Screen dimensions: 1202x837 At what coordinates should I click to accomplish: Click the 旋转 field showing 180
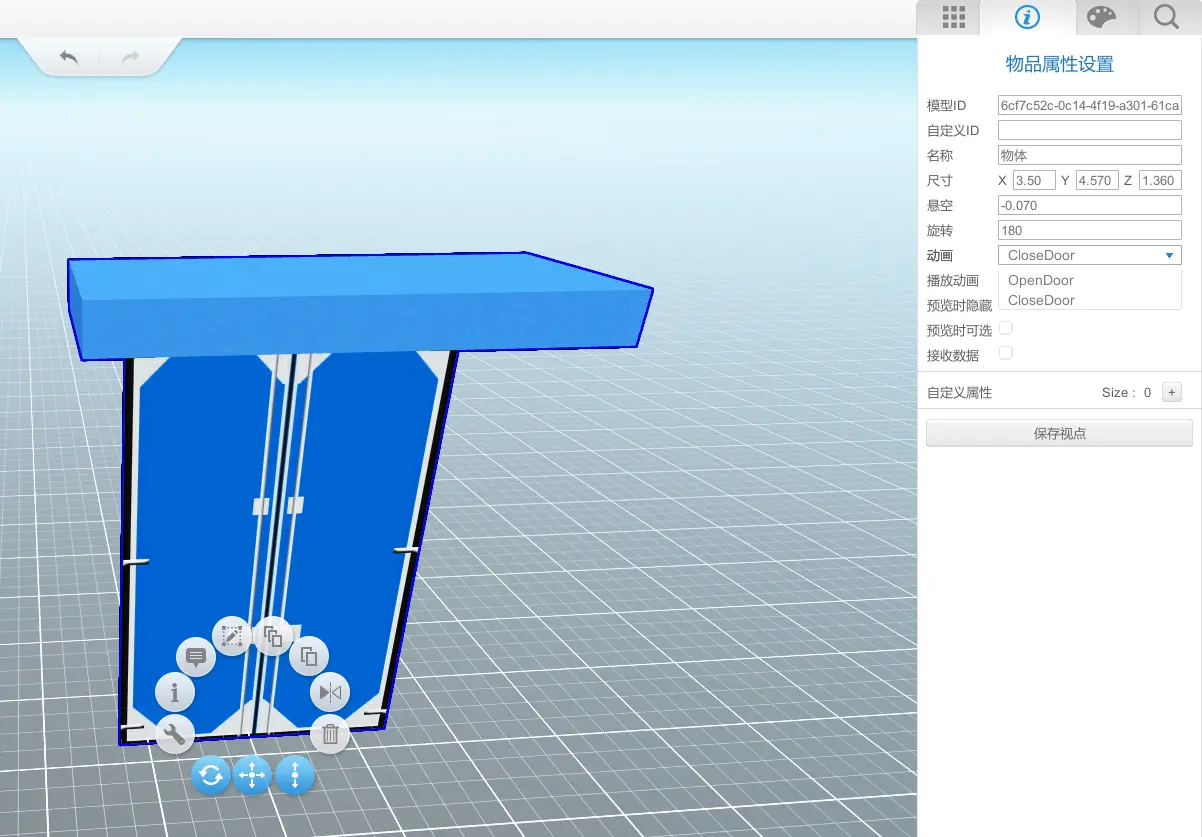[x=1090, y=230]
